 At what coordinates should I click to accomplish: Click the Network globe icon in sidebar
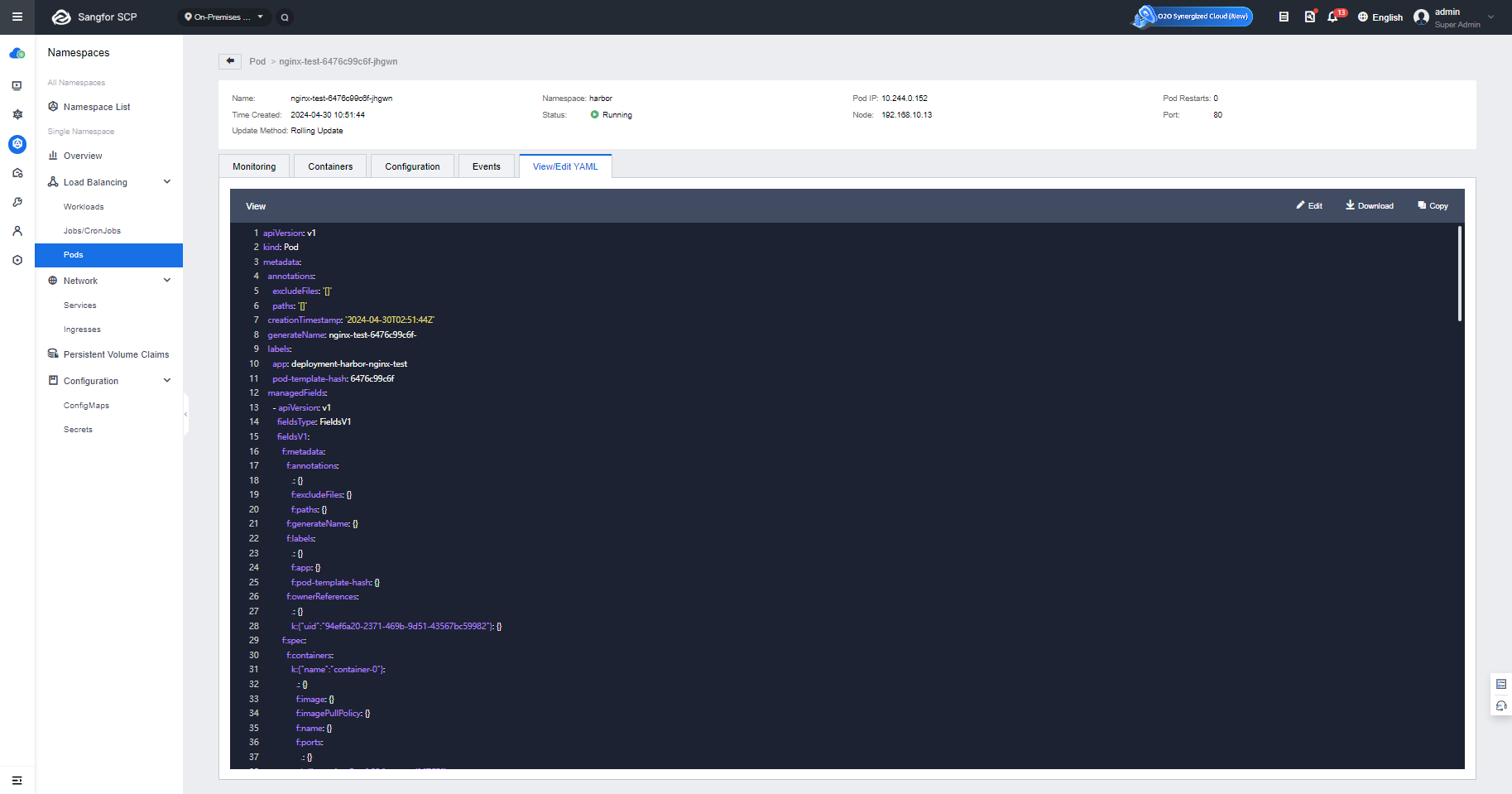coord(53,281)
